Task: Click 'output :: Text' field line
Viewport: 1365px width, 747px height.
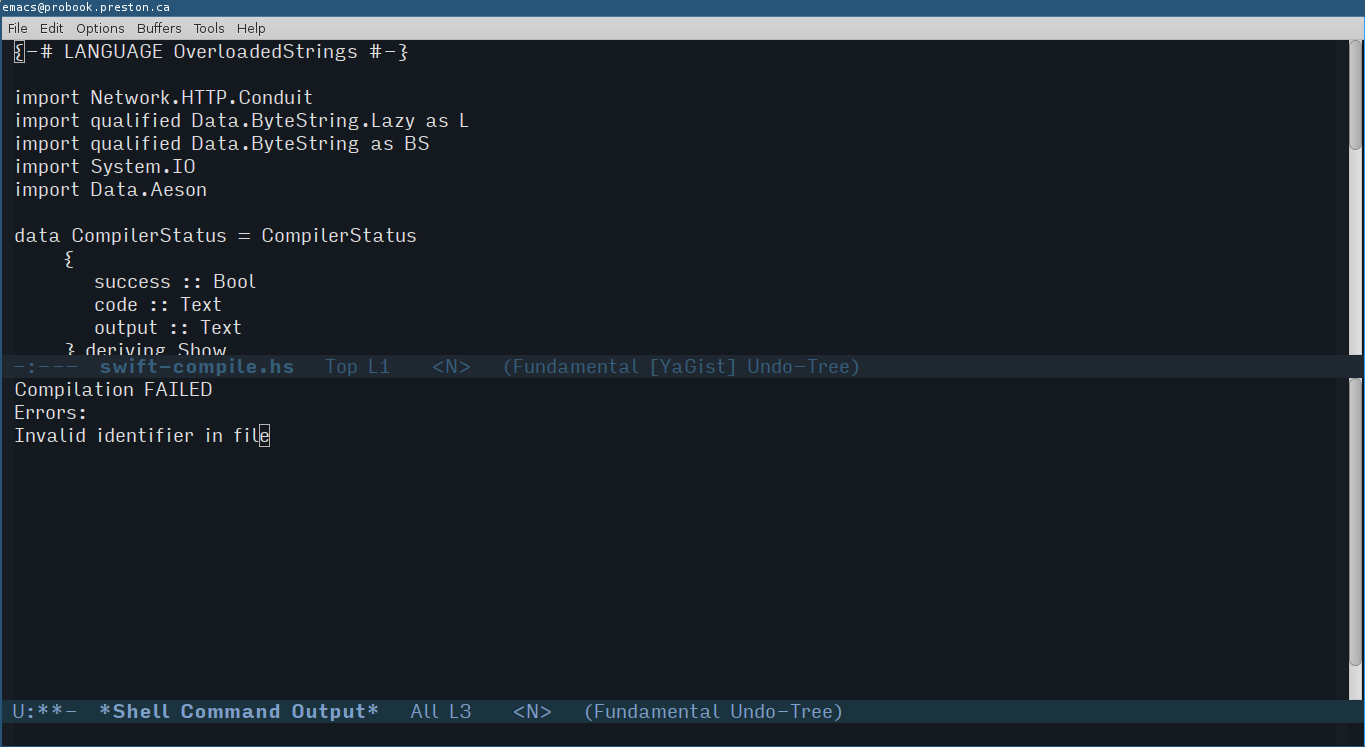Action: (168, 328)
